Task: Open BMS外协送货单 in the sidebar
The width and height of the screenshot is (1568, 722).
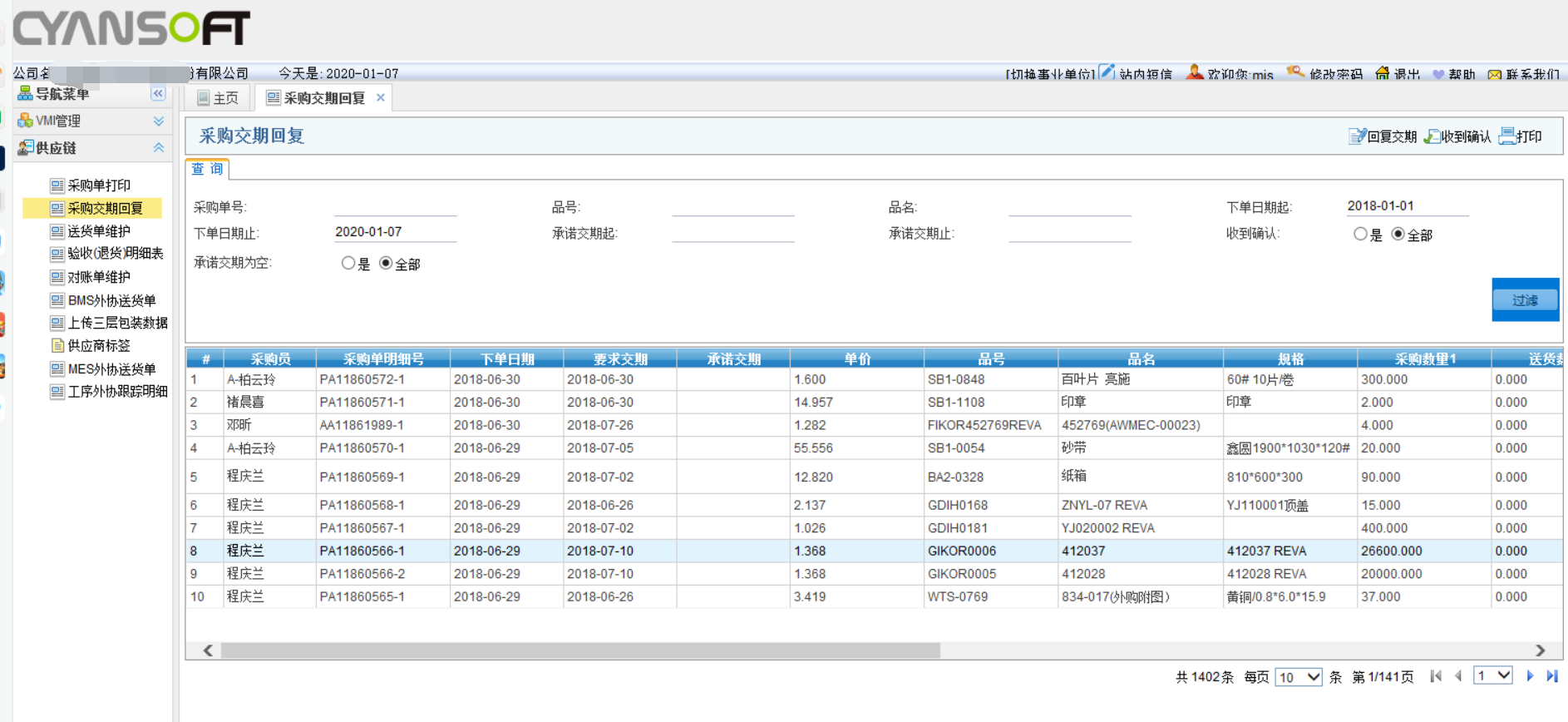Action: (x=111, y=300)
